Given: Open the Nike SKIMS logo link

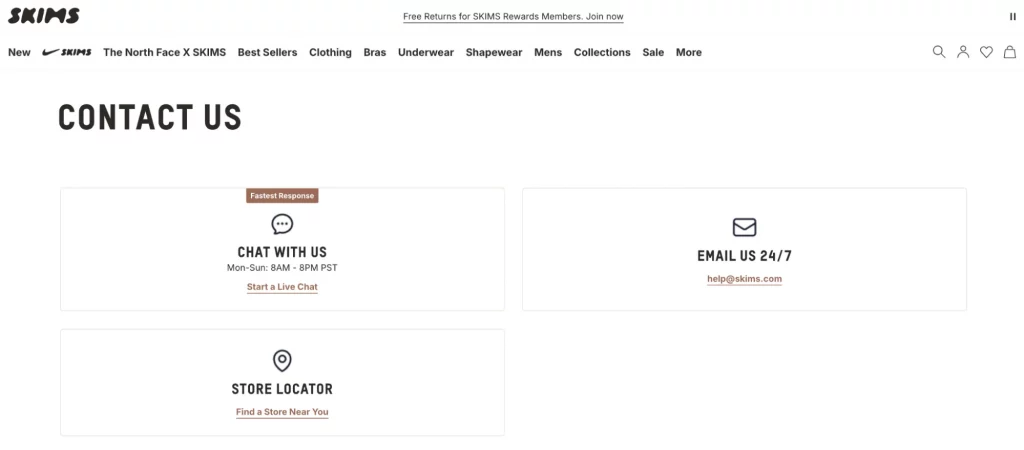Looking at the screenshot, I should [67, 52].
